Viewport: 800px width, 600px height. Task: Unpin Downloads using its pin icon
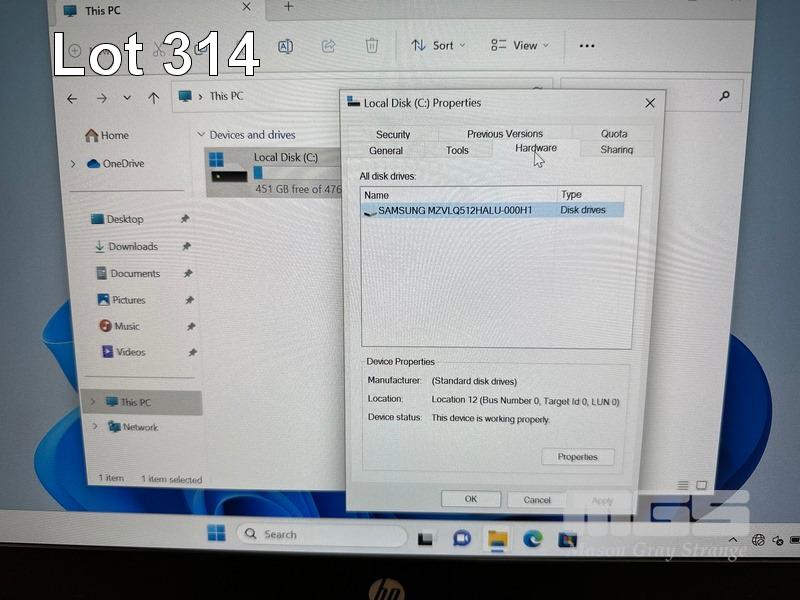click(187, 246)
